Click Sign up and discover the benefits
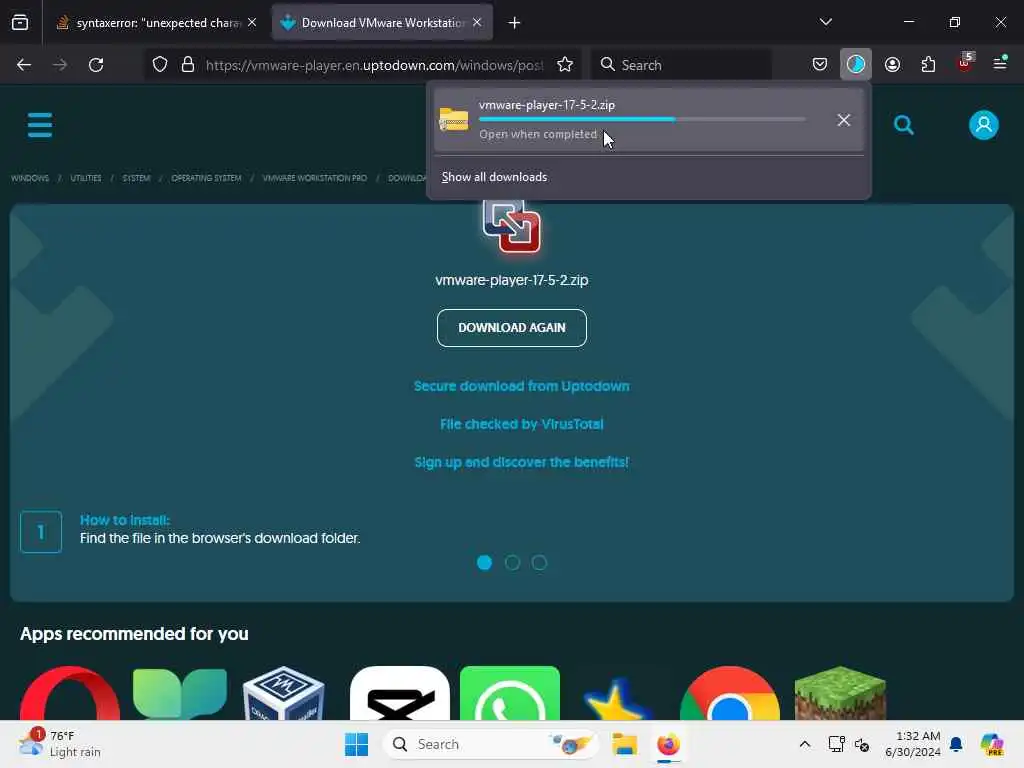 [x=521, y=462]
